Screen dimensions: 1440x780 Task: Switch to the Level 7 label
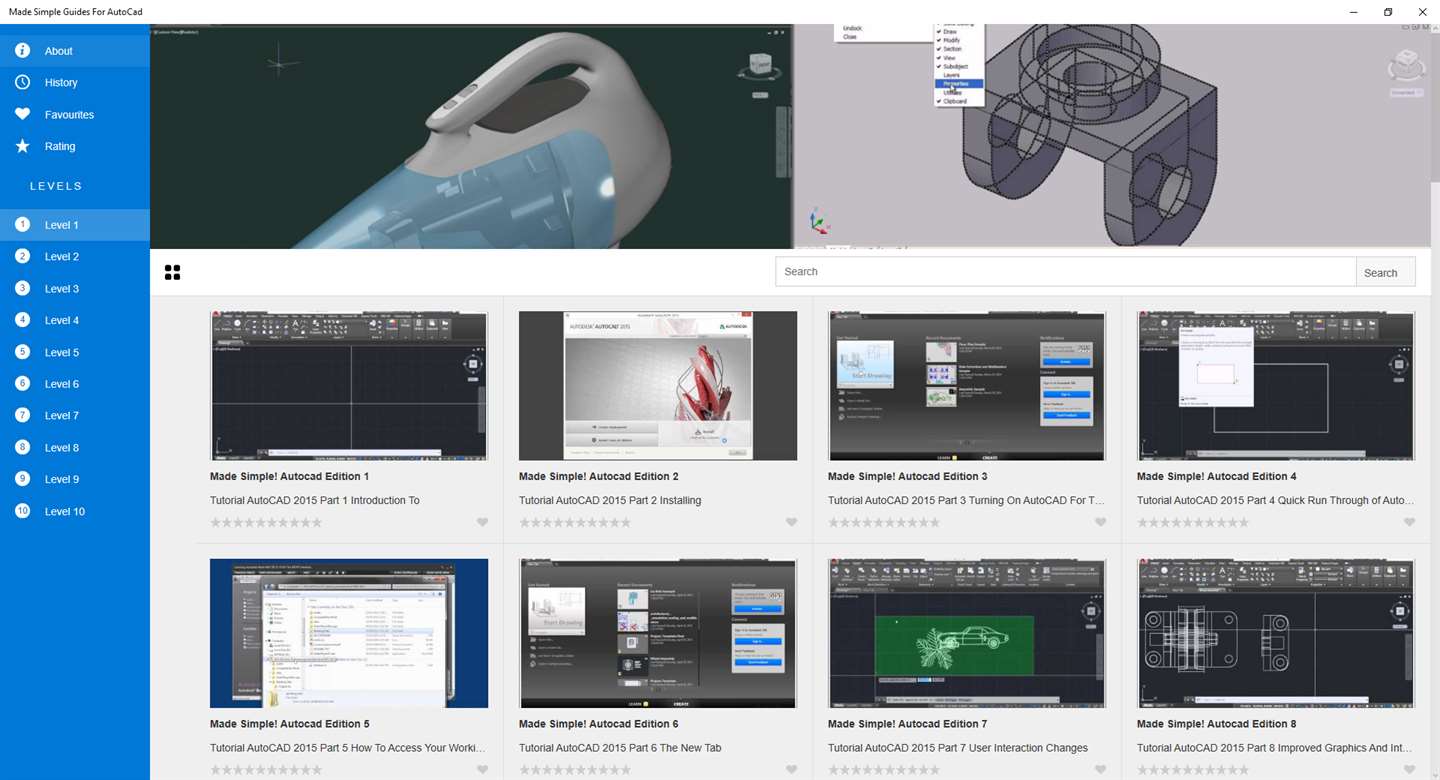[x=62, y=416]
